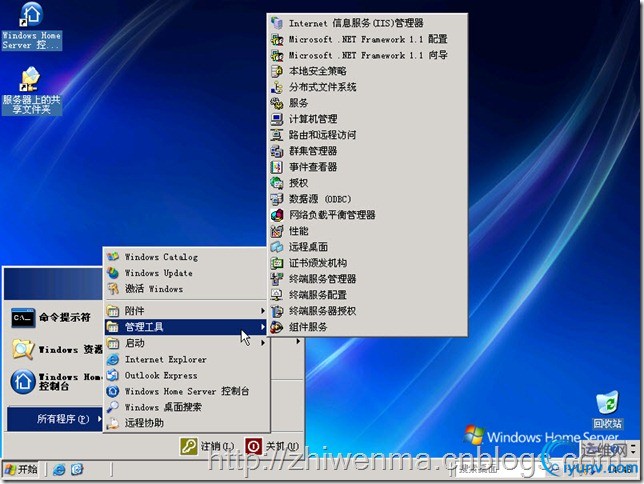Click 远程桌面 label
The height and width of the screenshot is (484, 644).
click(308, 247)
